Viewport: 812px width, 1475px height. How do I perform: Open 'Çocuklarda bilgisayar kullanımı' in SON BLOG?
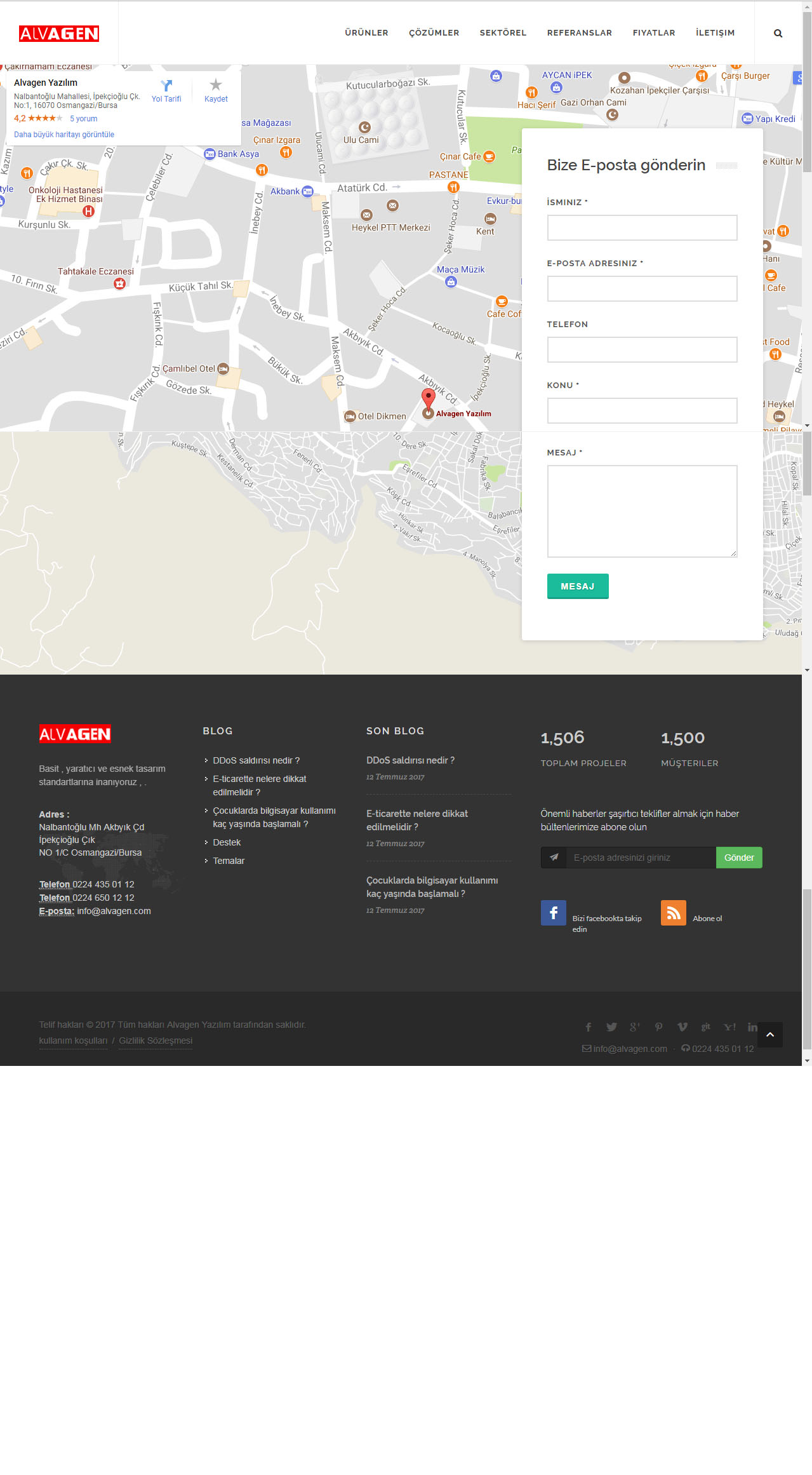pos(432,887)
